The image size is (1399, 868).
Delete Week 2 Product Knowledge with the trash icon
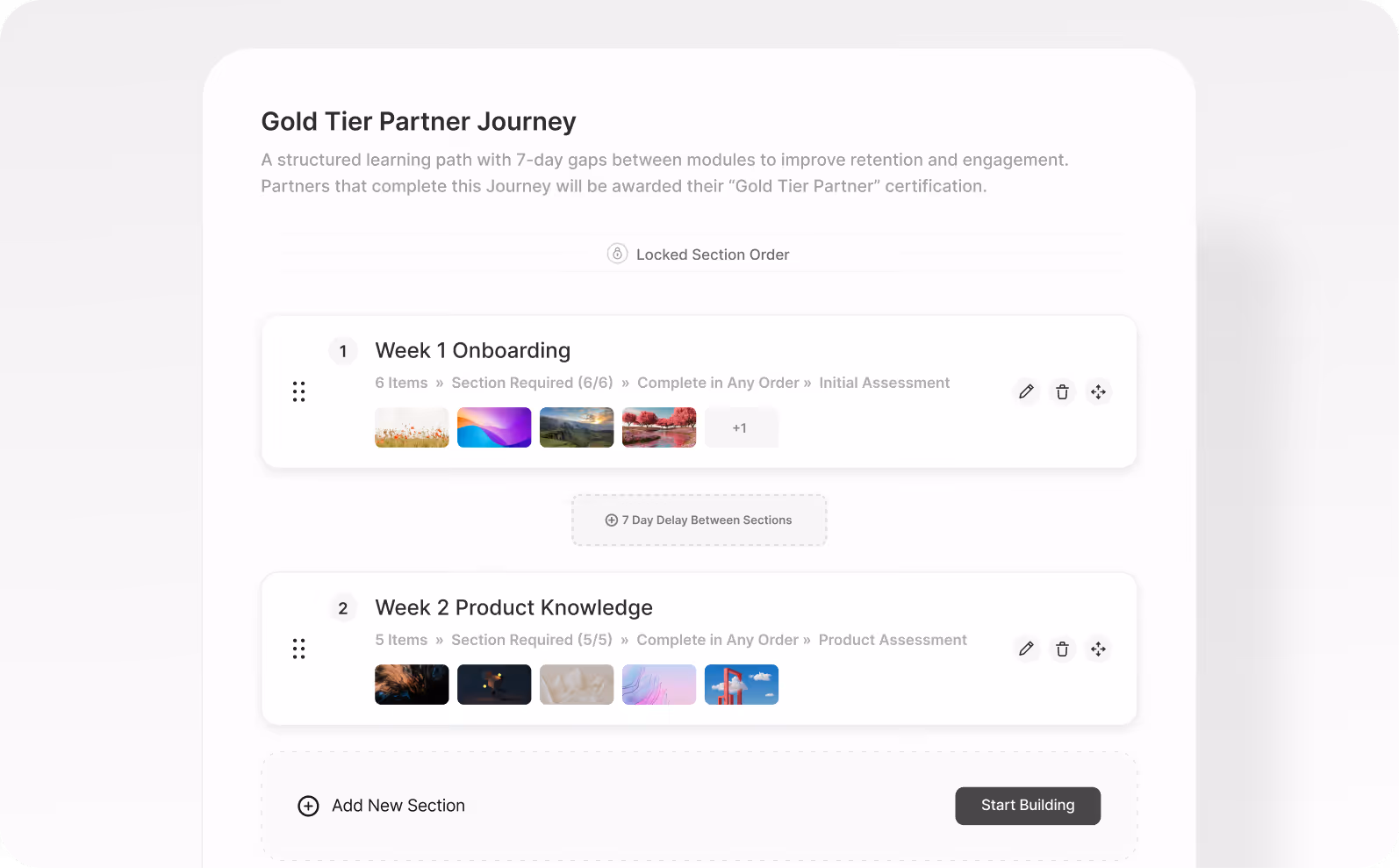pyautogui.click(x=1062, y=649)
